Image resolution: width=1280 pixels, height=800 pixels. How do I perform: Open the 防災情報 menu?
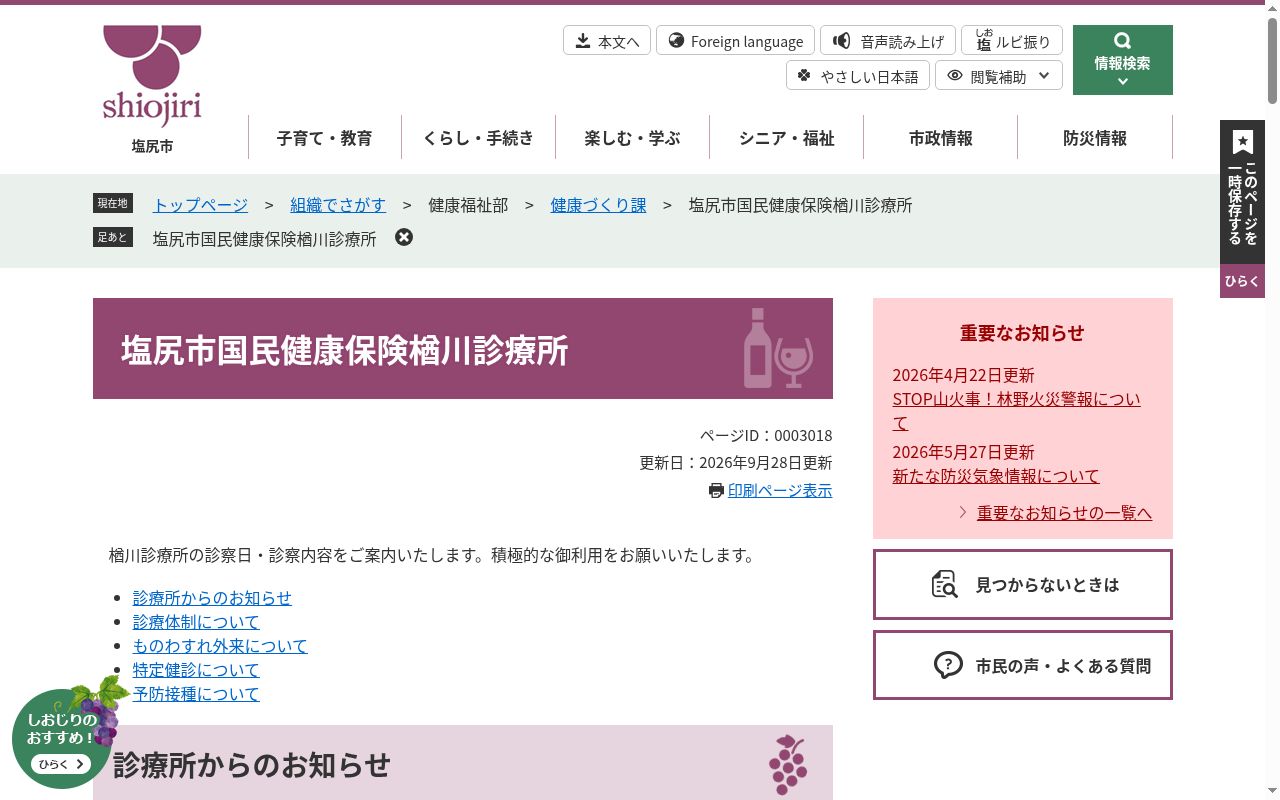tap(1095, 137)
